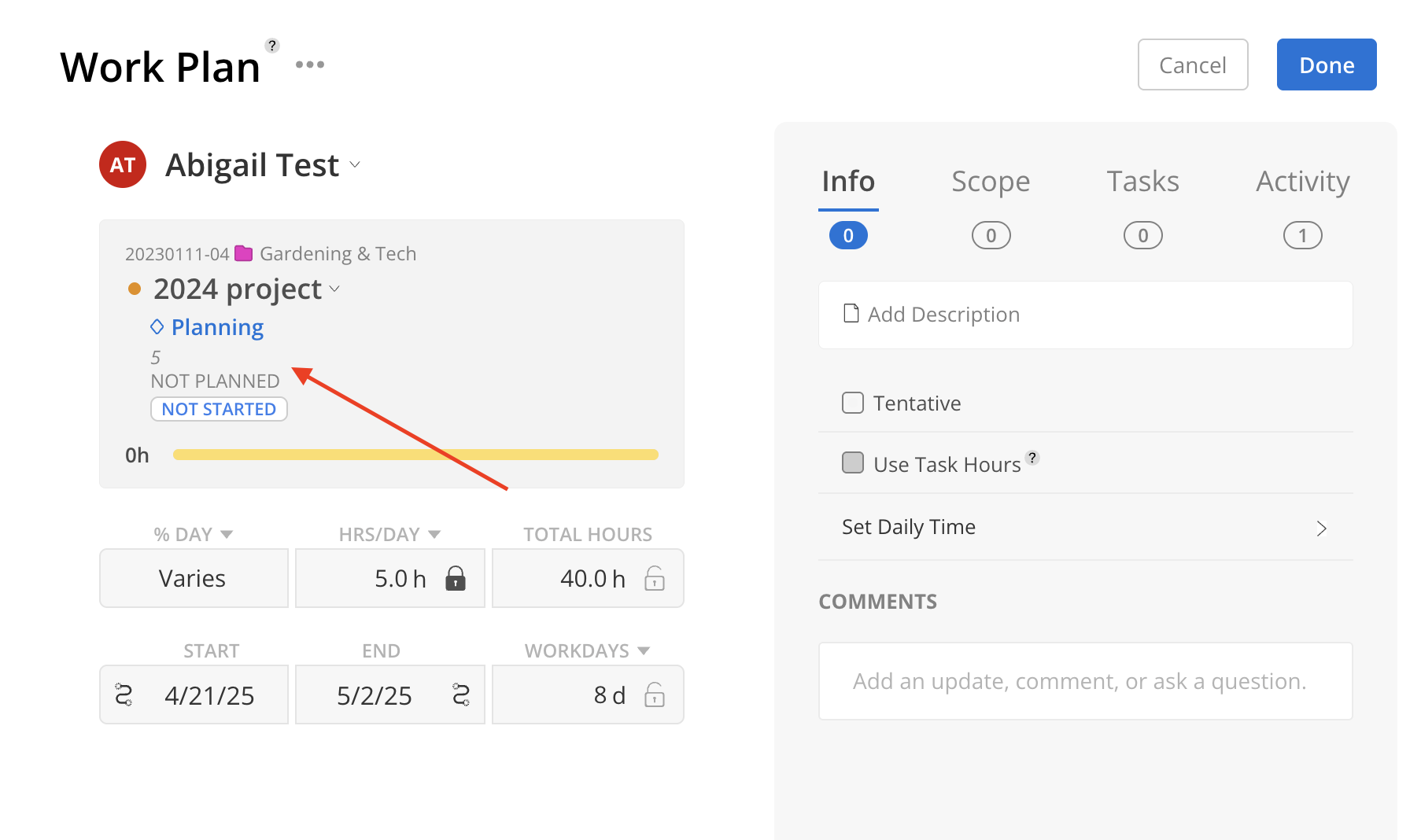Viewport: 1421px width, 840px height.
Task: Click the locked padlock in HRS/DAY field
Action: pyautogui.click(x=456, y=579)
